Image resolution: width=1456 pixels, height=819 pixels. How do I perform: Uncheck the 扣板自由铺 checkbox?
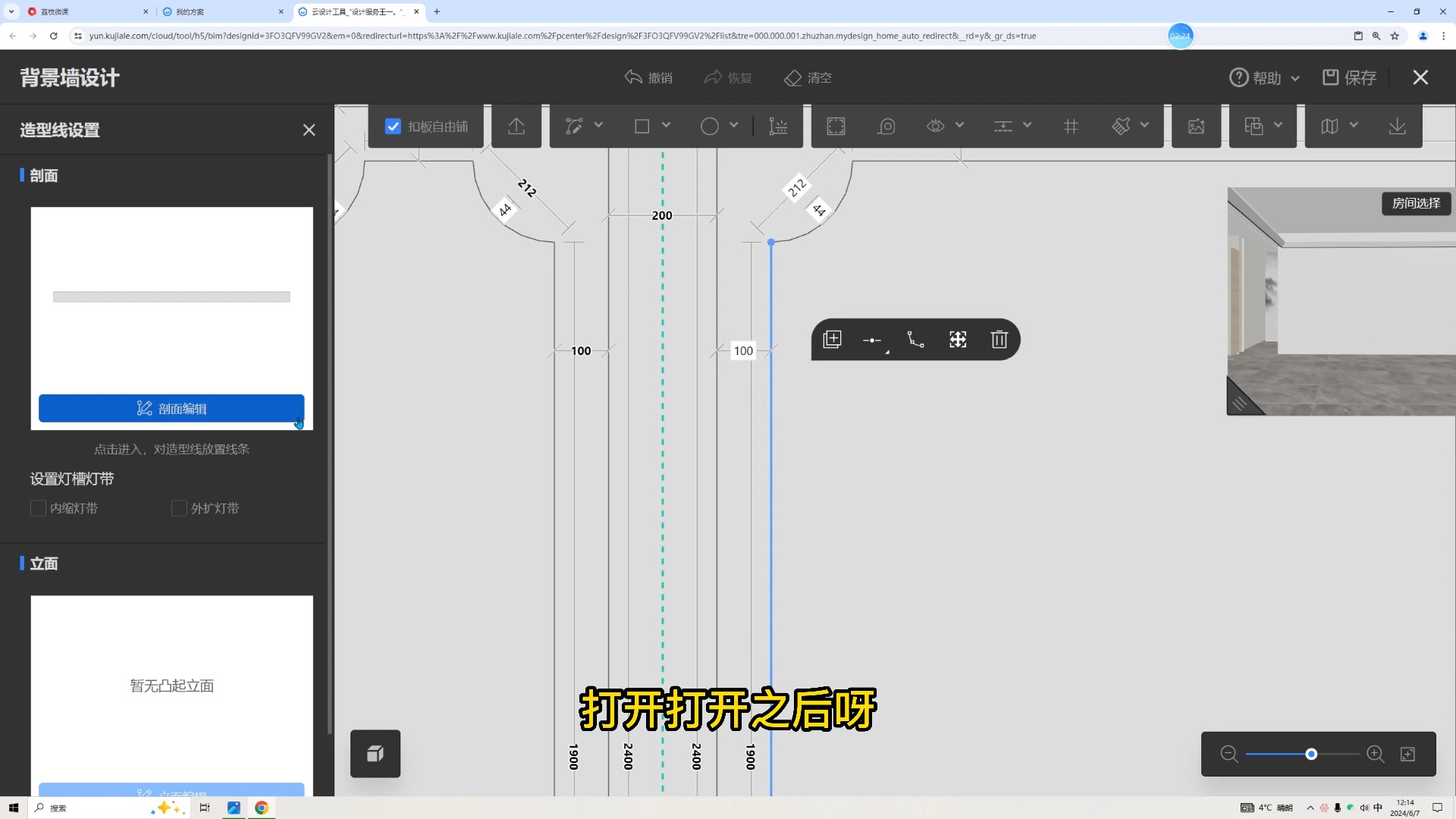click(393, 127)
